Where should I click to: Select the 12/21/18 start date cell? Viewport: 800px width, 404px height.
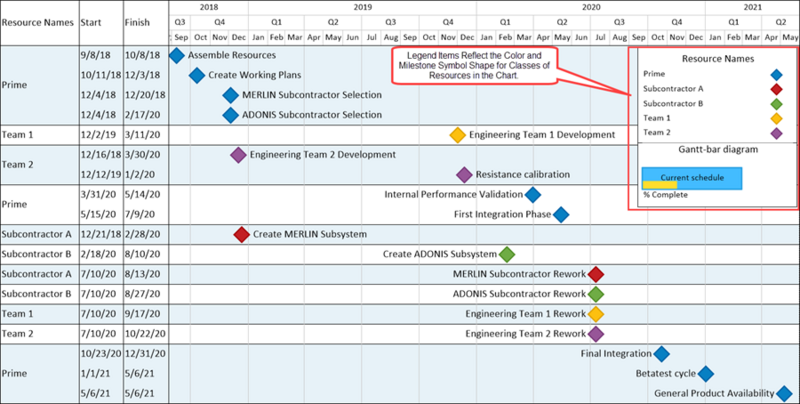coord(101,234)
